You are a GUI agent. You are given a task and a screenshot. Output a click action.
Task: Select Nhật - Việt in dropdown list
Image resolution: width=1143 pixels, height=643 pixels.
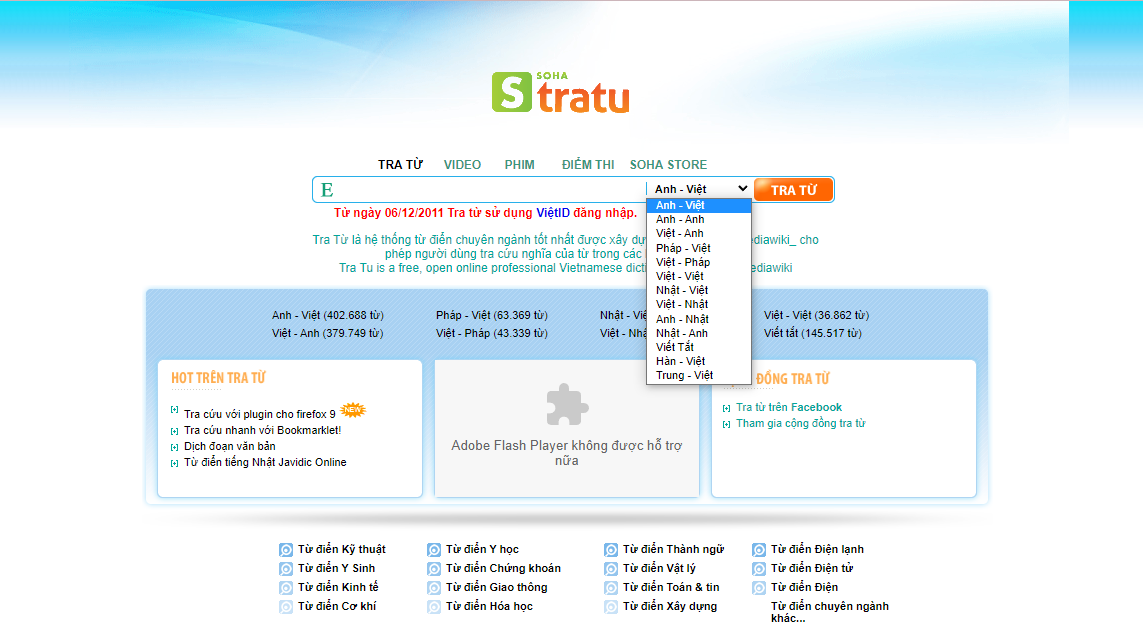(x=699, y=290)
